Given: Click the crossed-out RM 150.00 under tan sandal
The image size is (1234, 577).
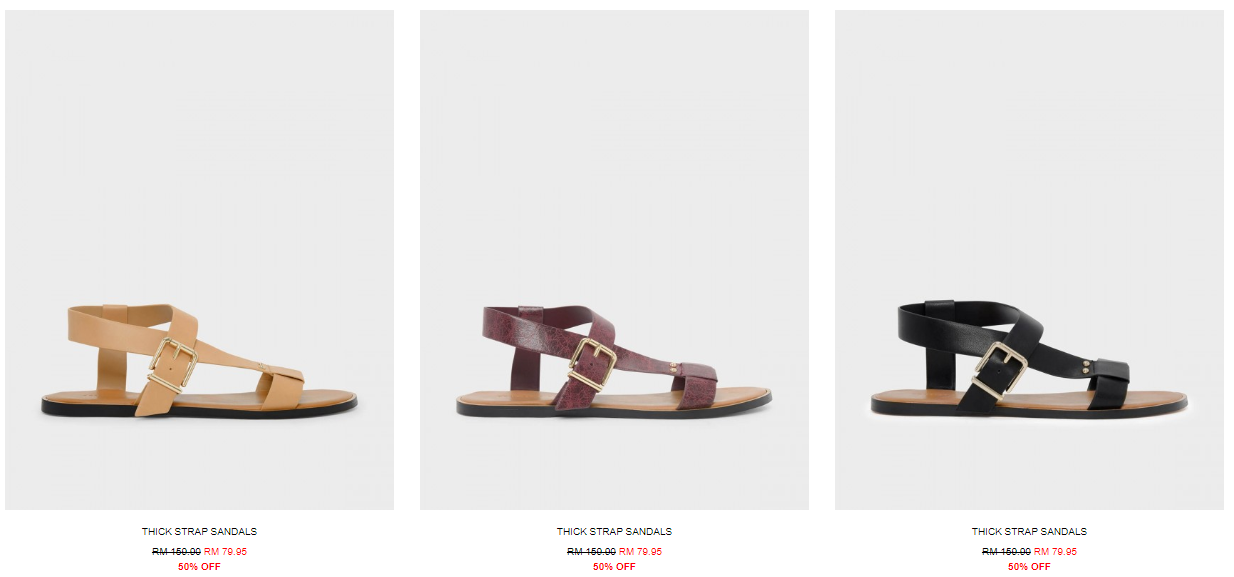Looking at the screenshot, I should 176,551.
